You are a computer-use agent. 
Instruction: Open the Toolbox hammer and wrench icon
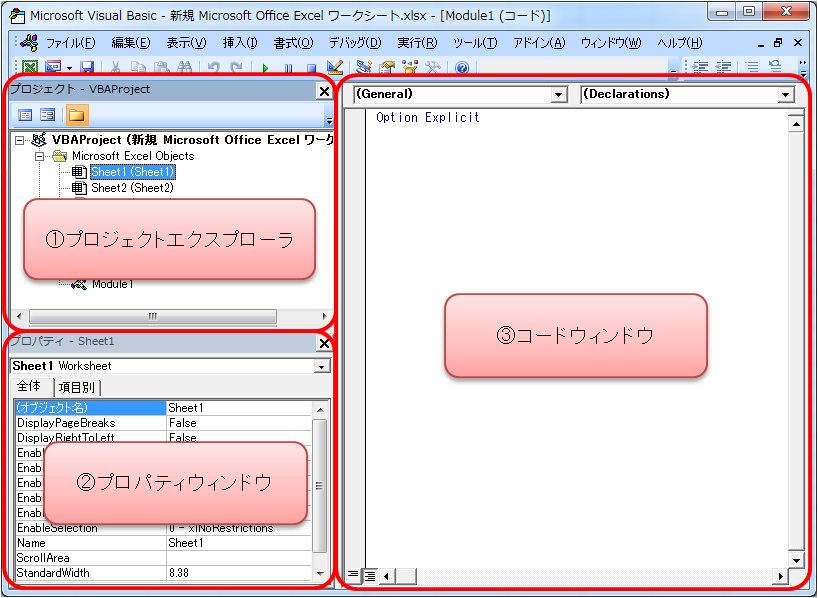[x=433, y=67]
